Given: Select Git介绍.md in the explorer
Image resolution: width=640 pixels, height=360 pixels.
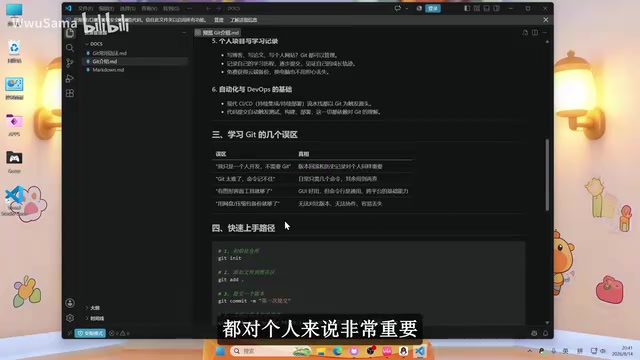Looking at the screenshot, I should [105, 61].
